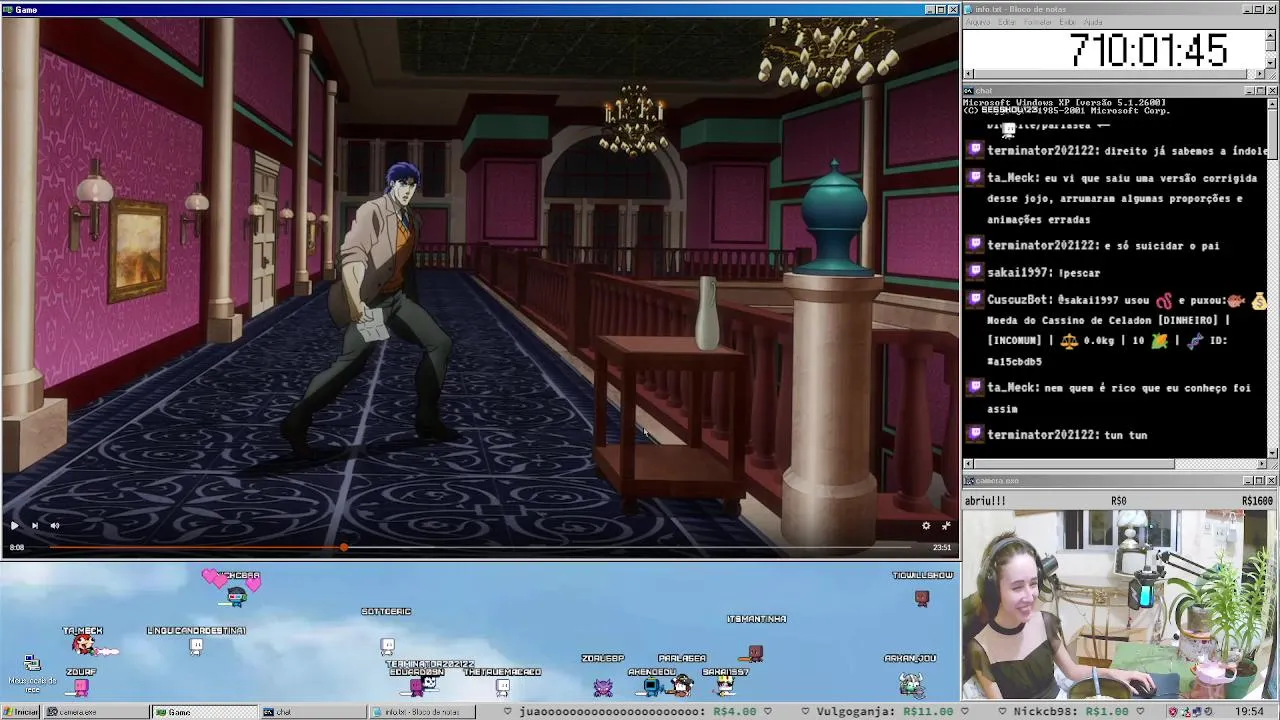Click the ZDURF pink character
The width and height of the screenshot is (1280, 720).
[x=81, y=686]
